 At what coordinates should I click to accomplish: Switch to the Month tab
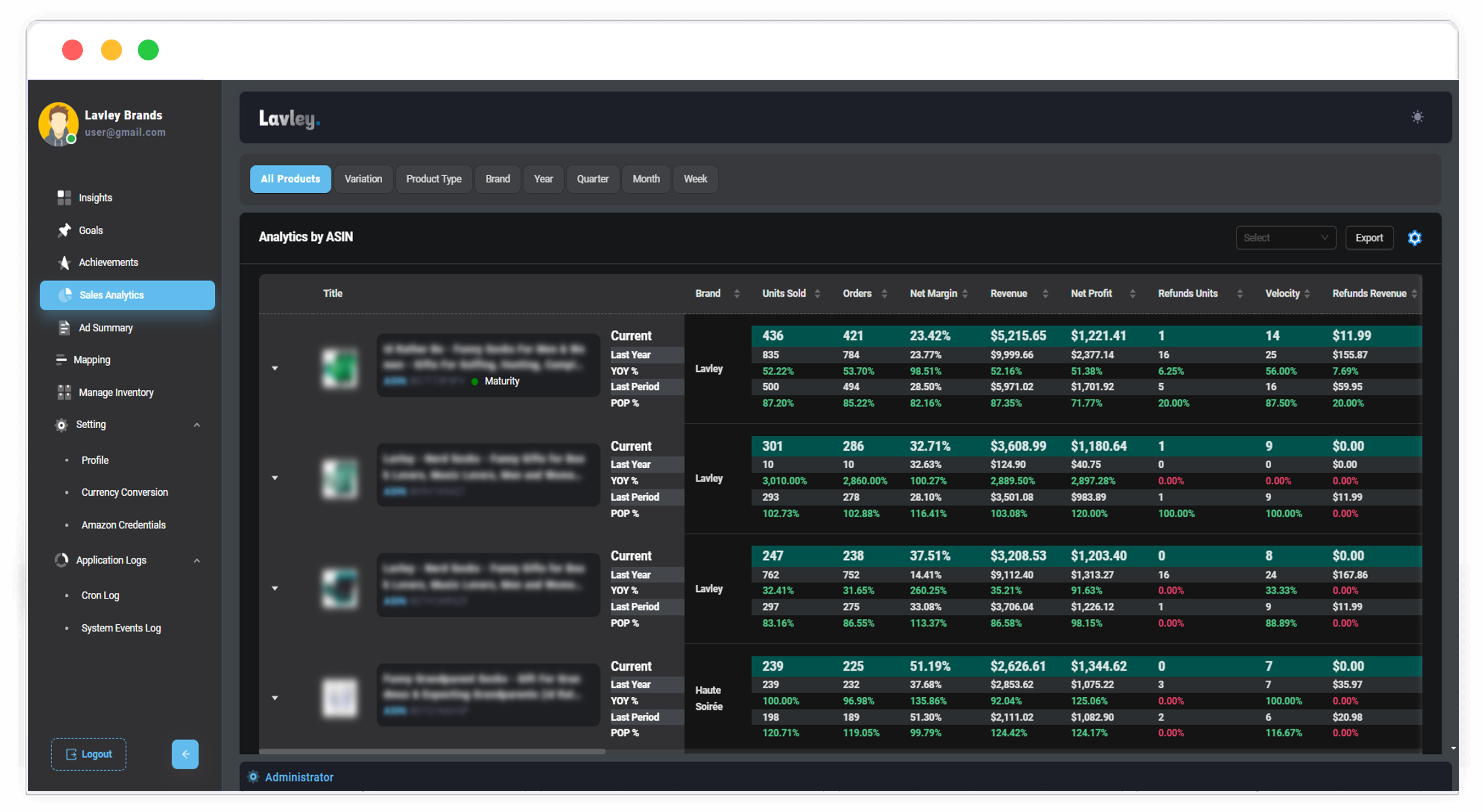click(x=645, y=179)
